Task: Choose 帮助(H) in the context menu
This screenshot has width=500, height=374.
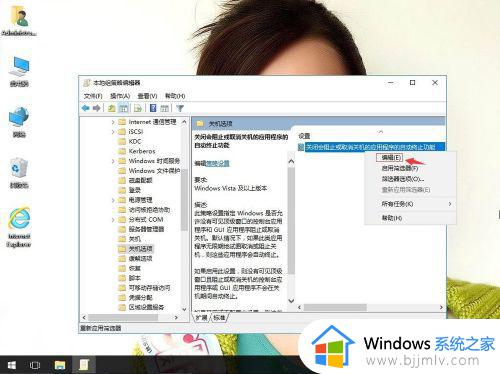Action: point(410,218)
